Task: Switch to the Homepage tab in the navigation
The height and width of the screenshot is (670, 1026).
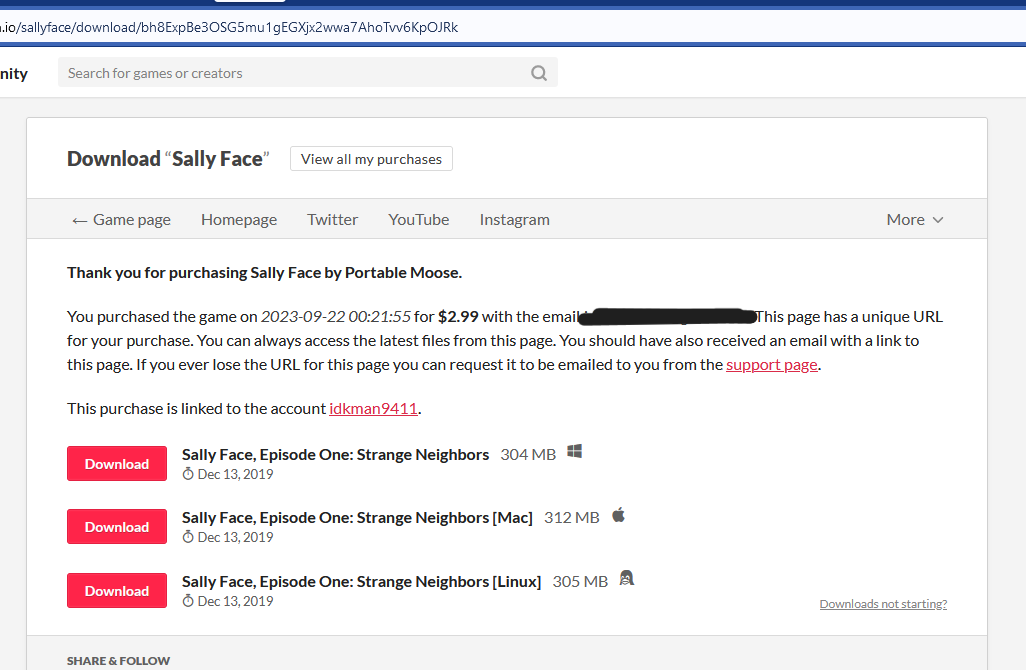Action: pos(238,219)
